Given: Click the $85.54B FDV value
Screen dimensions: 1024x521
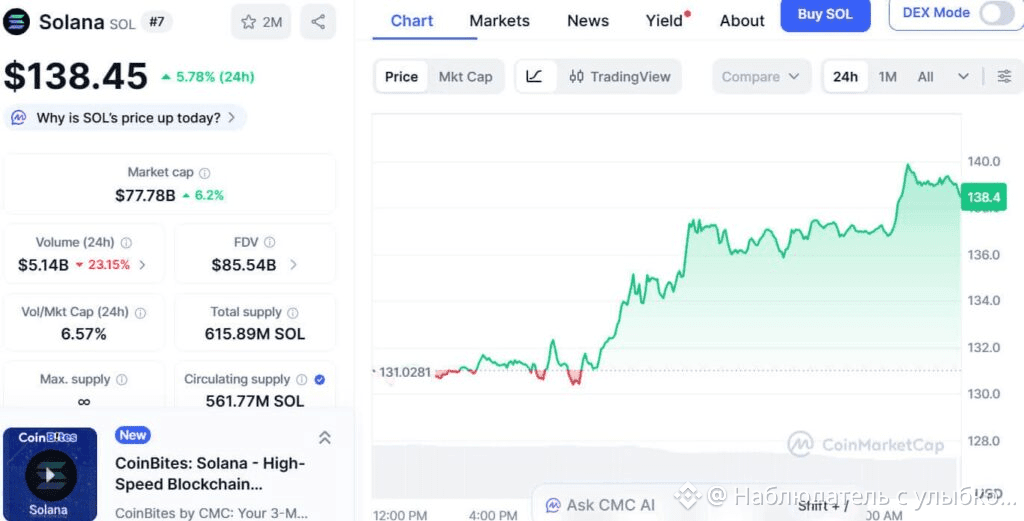Looking at the screenshot, I should coord(244,264).
